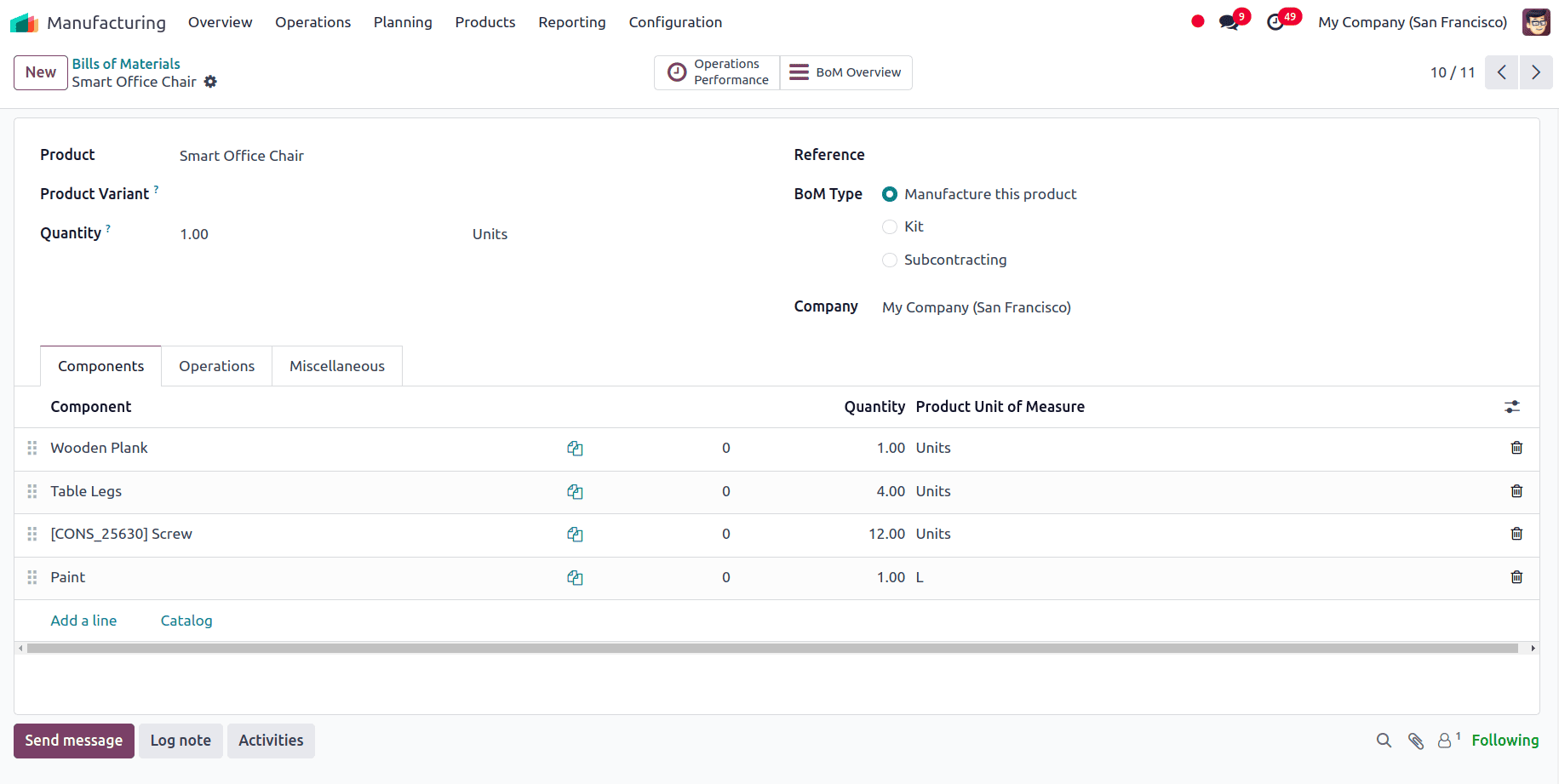This screenshot has width=1559, height=784.
Task: Select the Subcontracting BoM type
Action: 889,260
